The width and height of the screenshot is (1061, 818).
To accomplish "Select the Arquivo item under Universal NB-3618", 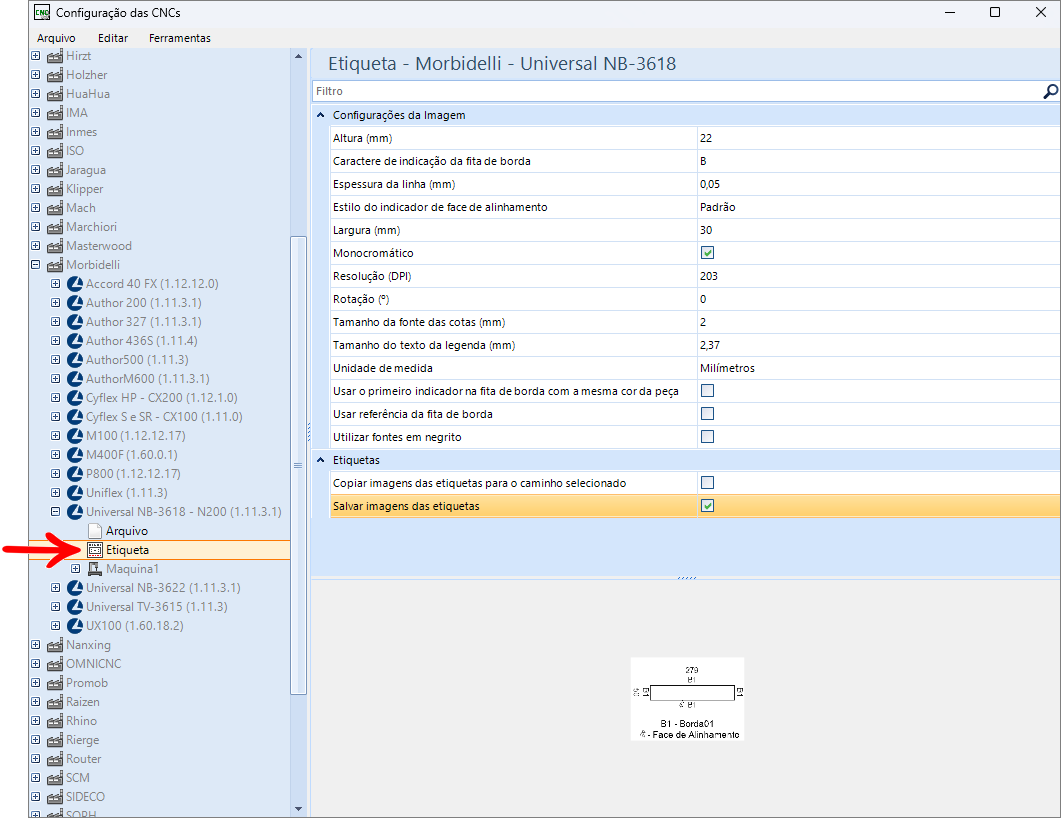I will pyautogui.click(x=127, y=531).
